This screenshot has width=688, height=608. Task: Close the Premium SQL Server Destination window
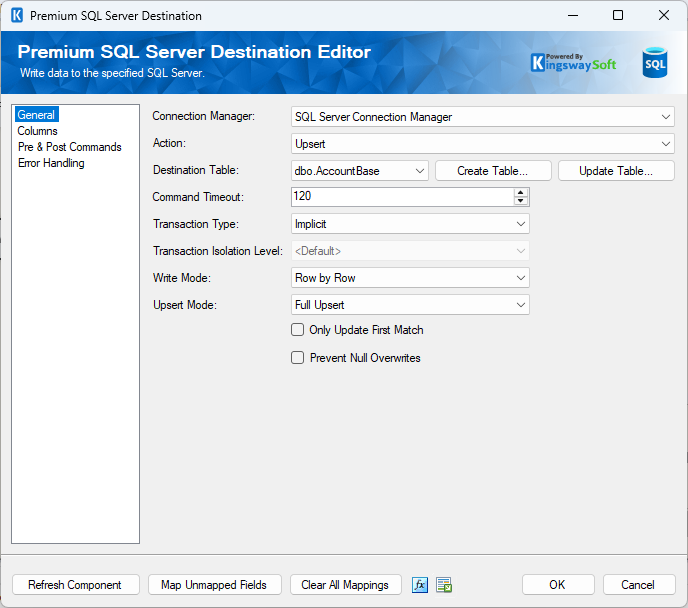click(x=664, y=15)
